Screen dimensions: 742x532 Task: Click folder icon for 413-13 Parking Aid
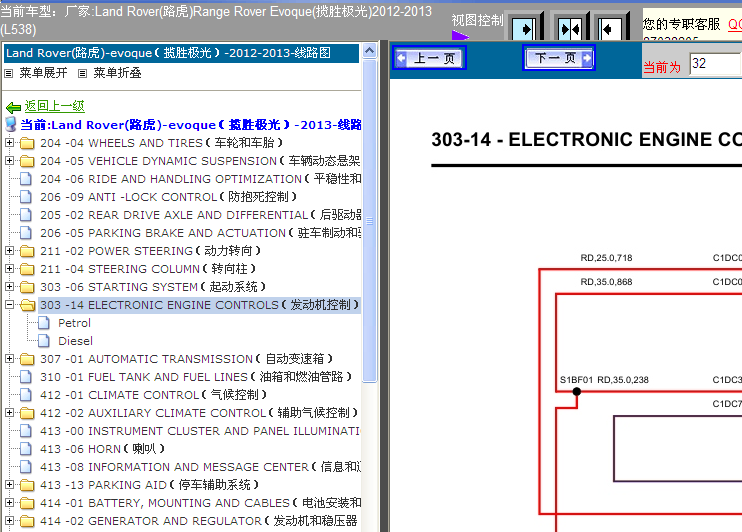pos(27,485)
